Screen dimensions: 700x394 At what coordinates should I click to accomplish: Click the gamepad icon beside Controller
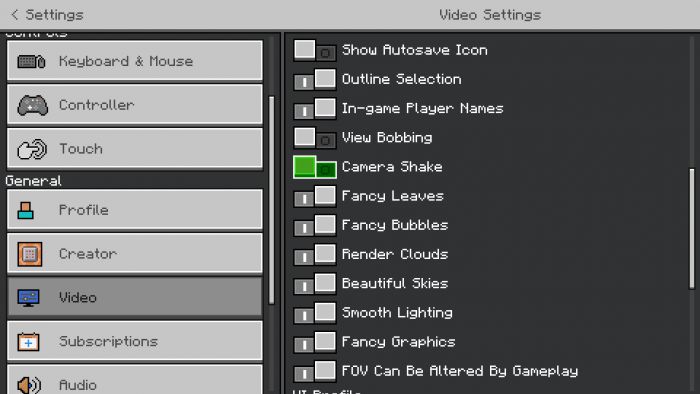[32, 105]
